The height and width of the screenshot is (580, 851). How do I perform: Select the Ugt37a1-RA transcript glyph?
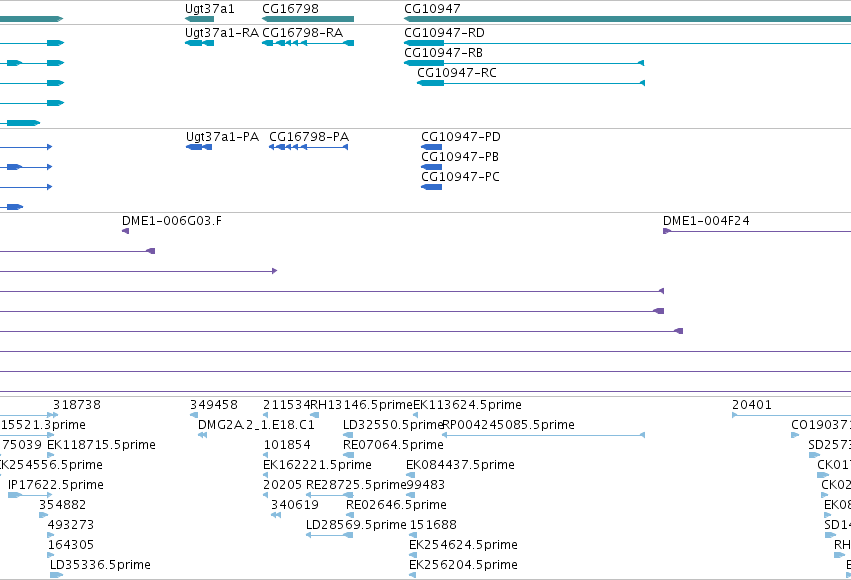click(x=199, y=43)
